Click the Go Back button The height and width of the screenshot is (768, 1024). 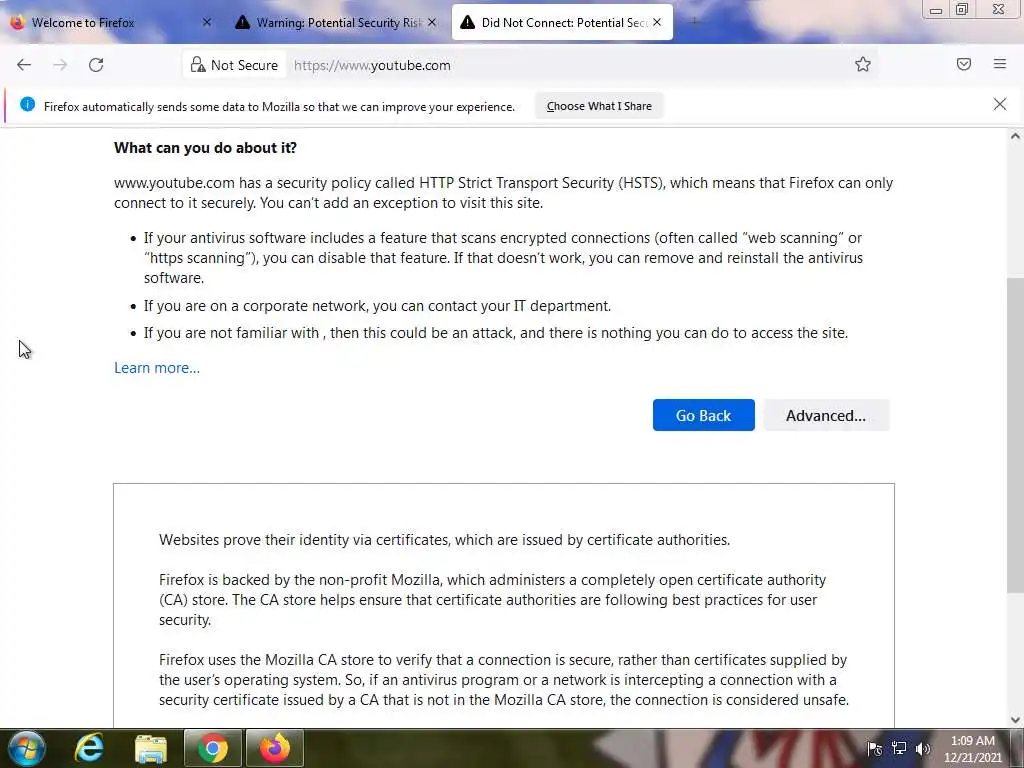(x=703, y=415)
